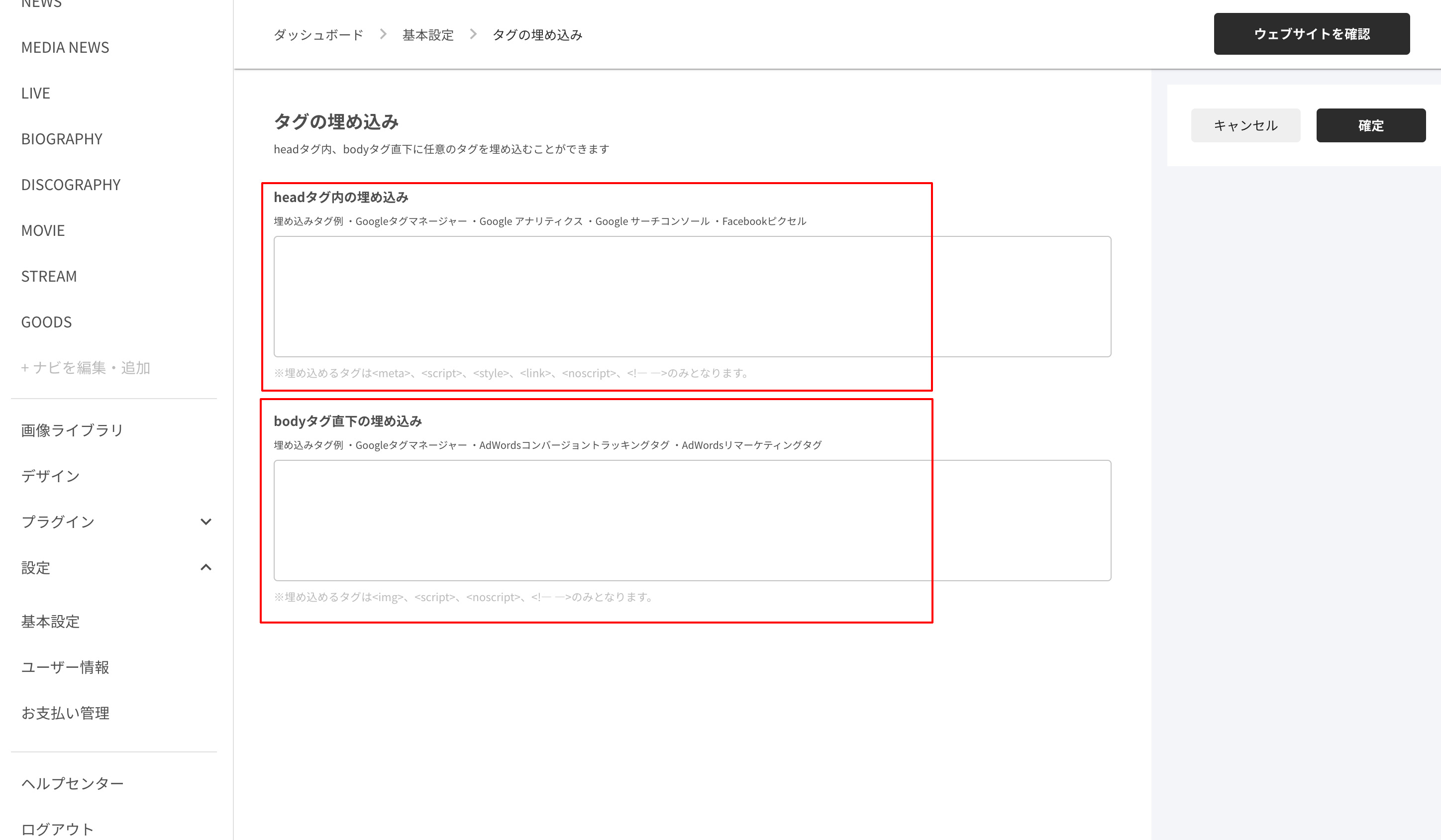Open ユーザー情報 under 設定

(x=65, y=667)
